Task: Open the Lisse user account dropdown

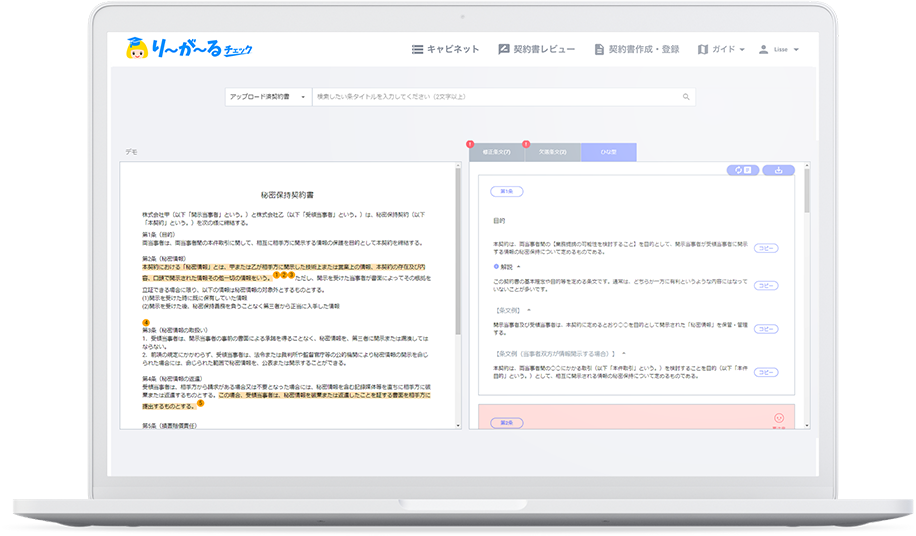Action: 778,50
